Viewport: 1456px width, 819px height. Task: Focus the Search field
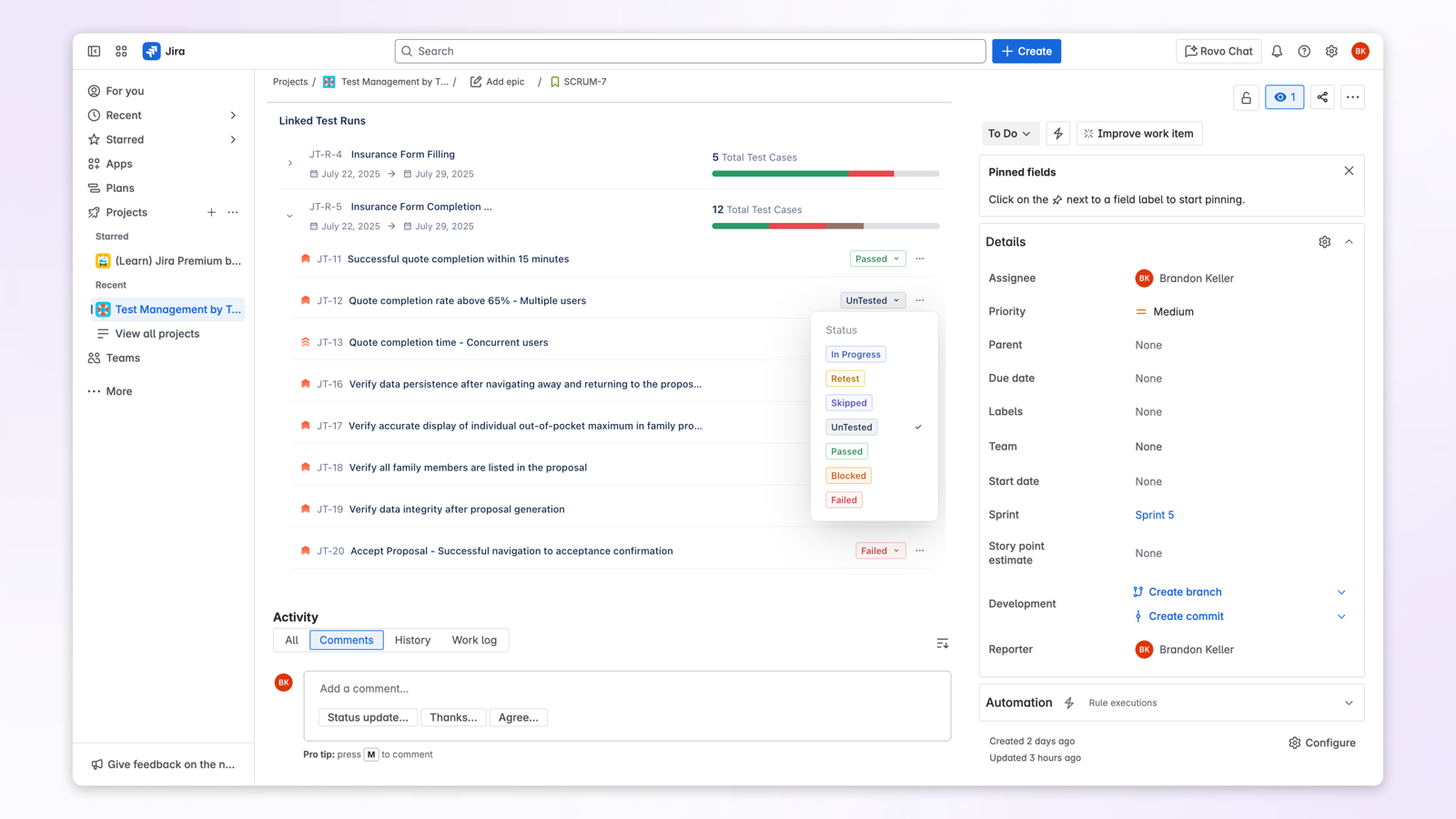tap(690, 51)
